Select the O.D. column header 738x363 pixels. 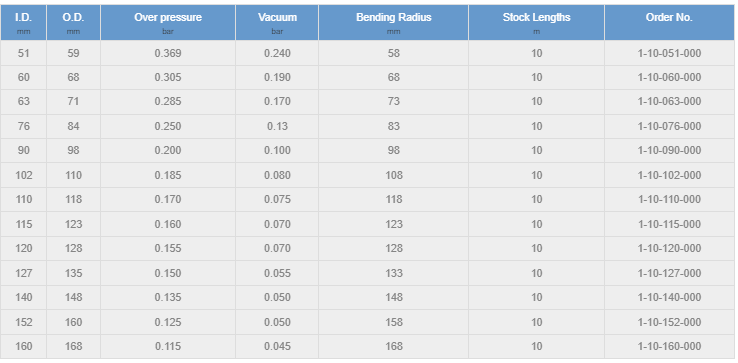coord(73,23)
